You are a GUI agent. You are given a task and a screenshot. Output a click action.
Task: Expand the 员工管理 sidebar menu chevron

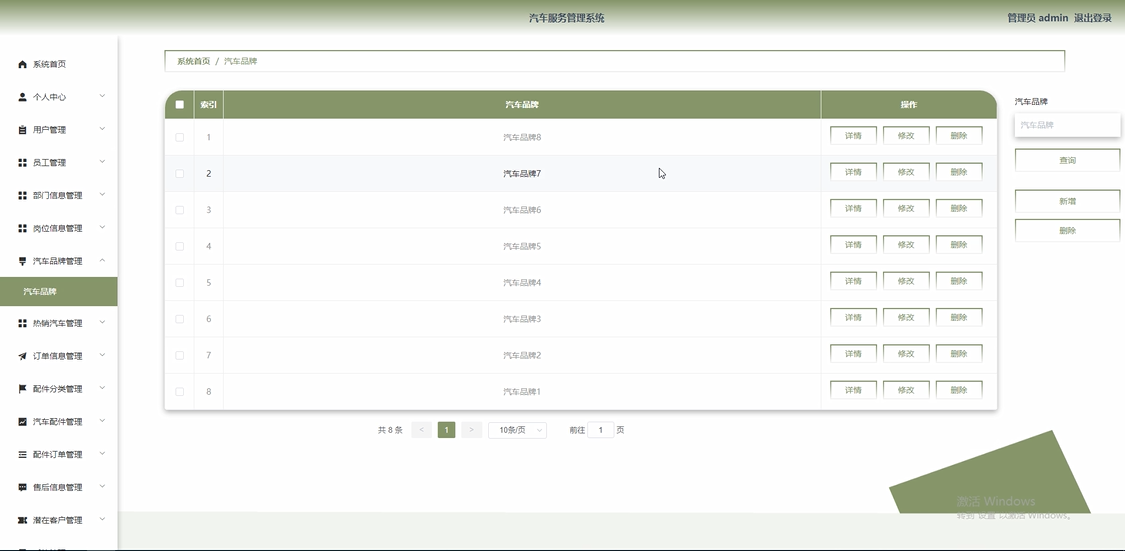tap(102, 162)
